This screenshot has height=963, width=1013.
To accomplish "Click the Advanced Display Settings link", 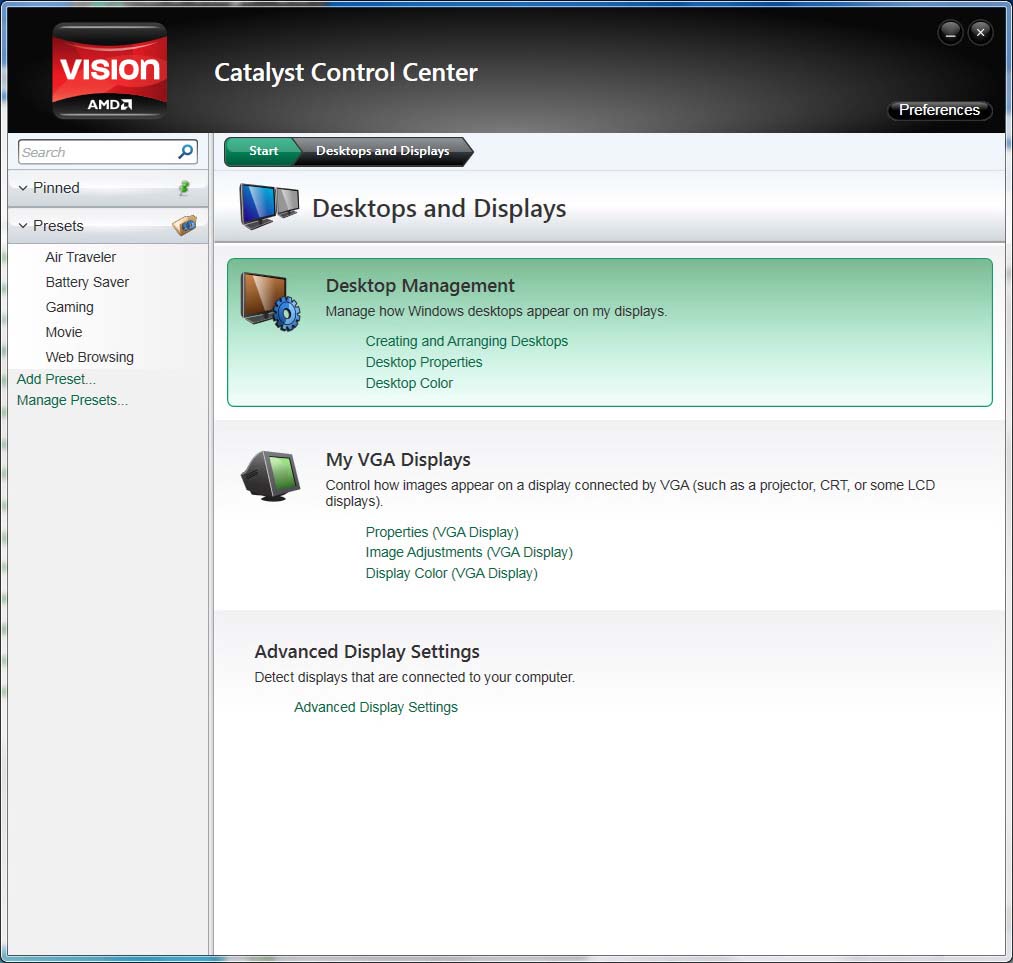I will click(x=376, y=707).
